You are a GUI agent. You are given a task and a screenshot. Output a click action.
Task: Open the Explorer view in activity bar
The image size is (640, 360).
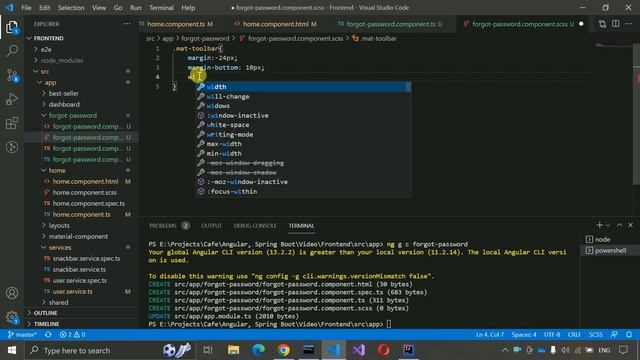pos(12,28)
